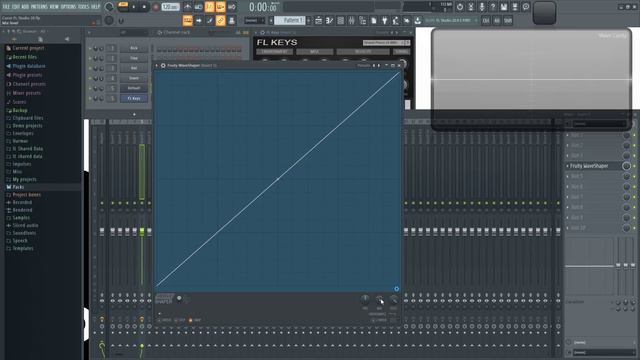Open the TOOLS menu
The image size is (640, 360).
coord(83,7)
